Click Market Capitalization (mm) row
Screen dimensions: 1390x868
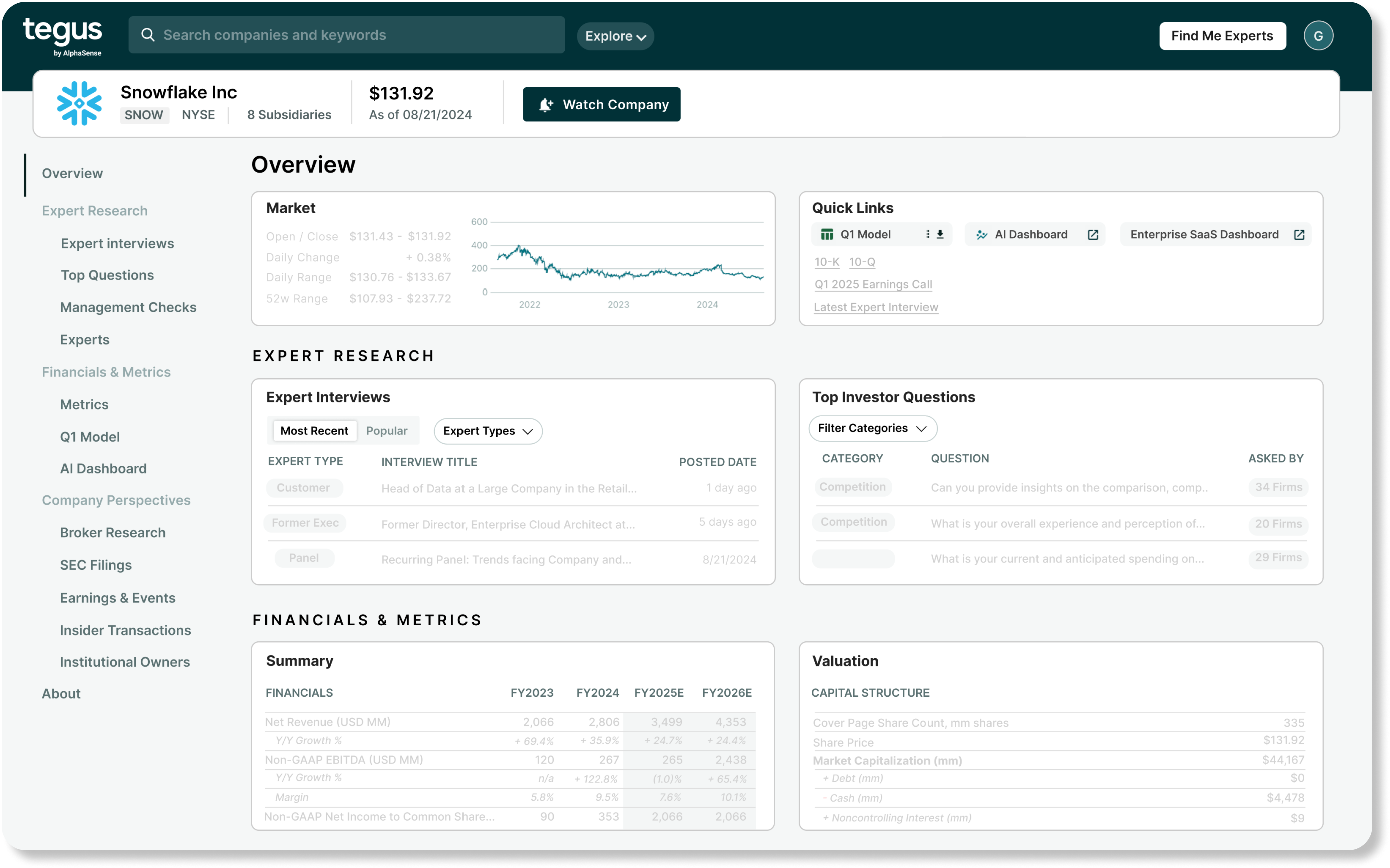tap(1058, 760)
